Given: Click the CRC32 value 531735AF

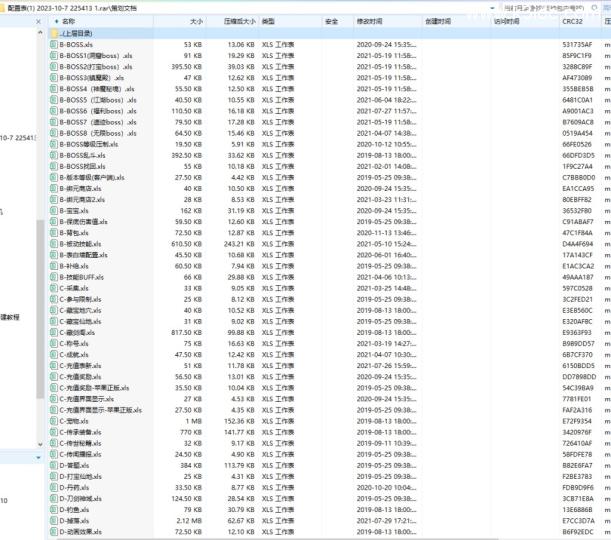Looking at the screenshot, I should 577,44.
